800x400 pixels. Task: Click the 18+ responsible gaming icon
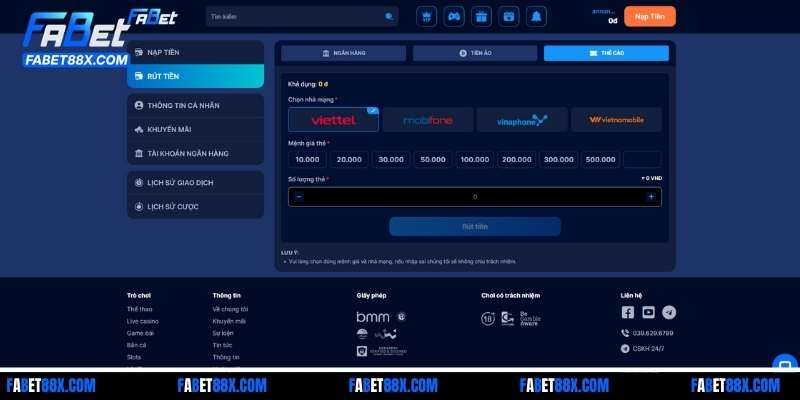click(x=488, y=319)
